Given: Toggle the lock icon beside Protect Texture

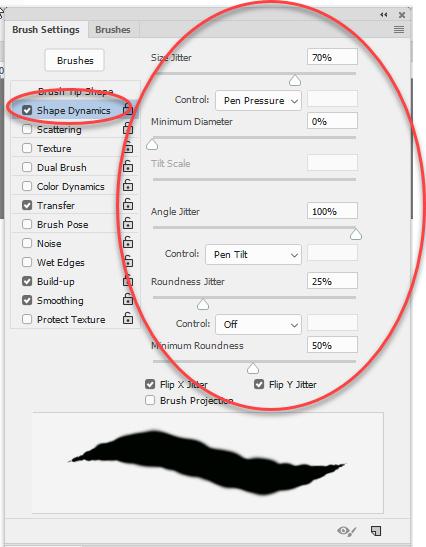Looking at the screenshot, I should (x=128, y=318).
